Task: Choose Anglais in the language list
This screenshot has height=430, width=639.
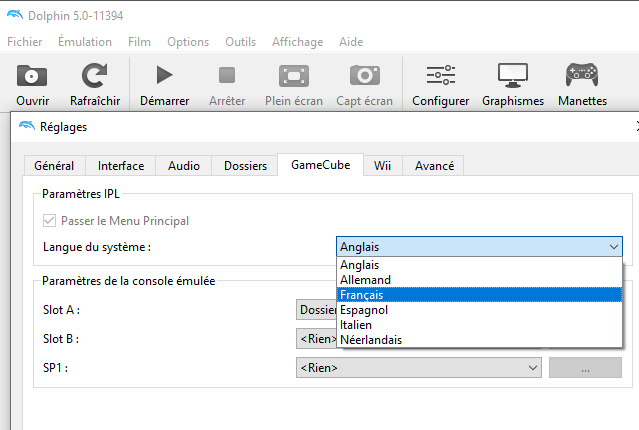Action: click(x=479, y=265)
